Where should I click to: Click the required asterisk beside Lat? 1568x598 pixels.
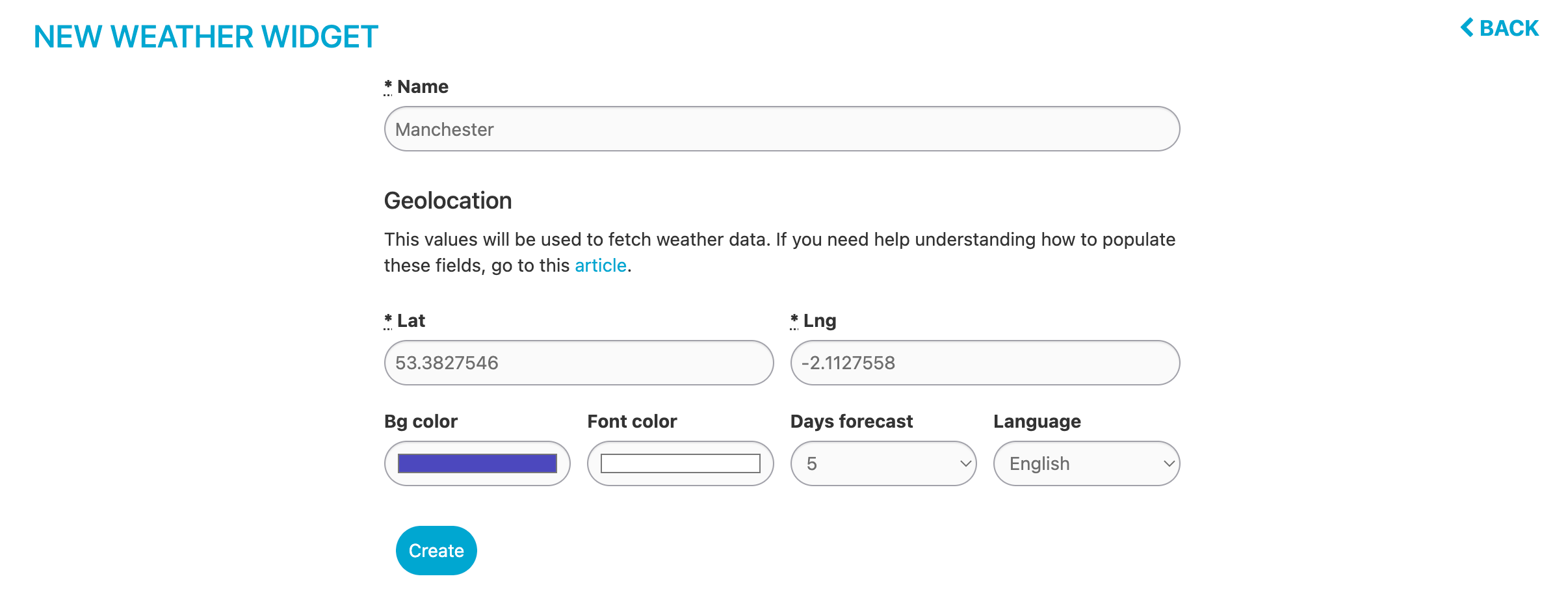[x=387, y=319]
